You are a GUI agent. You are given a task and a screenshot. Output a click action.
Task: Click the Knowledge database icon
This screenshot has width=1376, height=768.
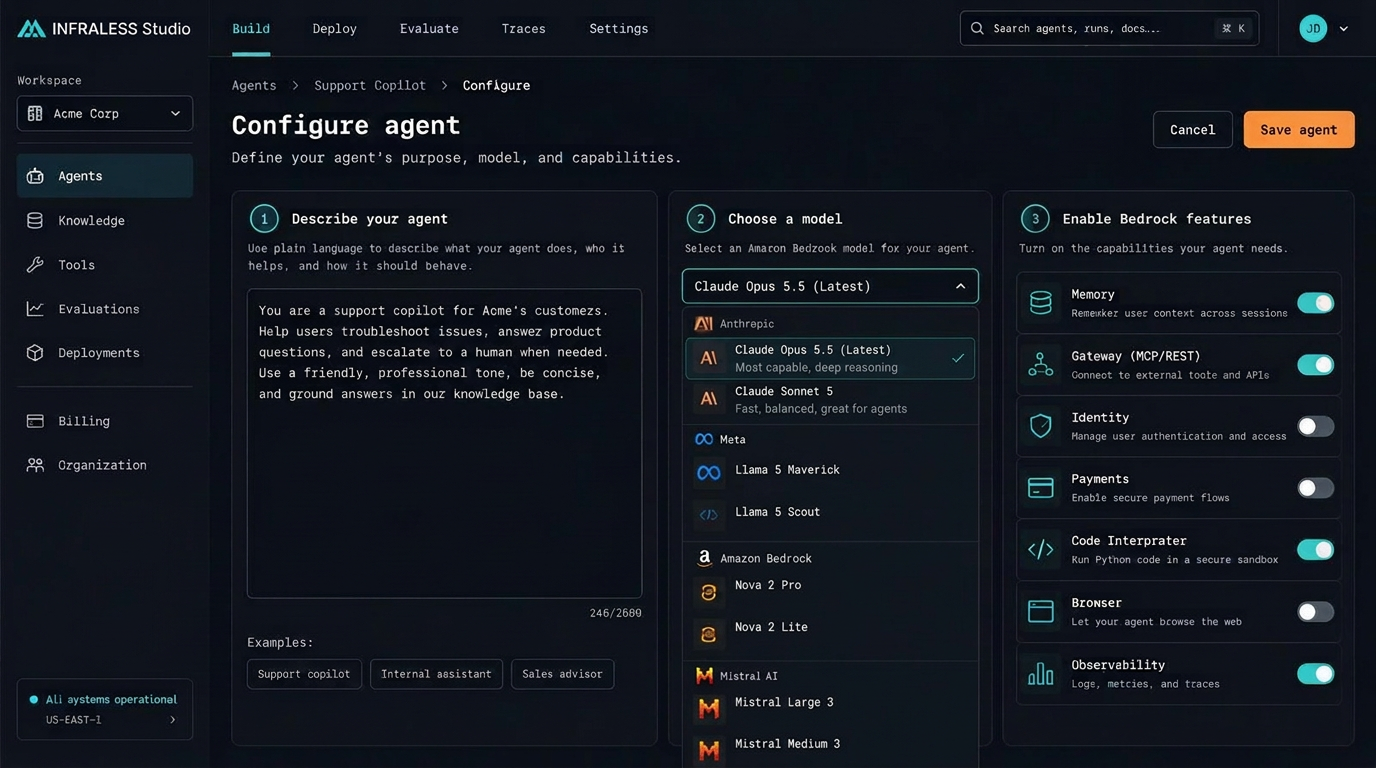35,220
